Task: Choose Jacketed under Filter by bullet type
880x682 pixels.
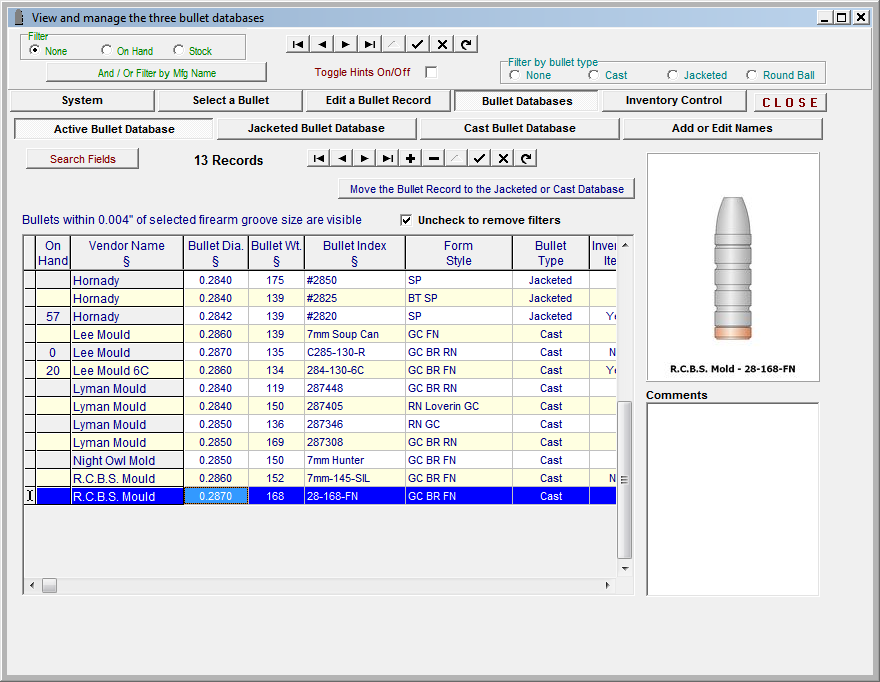Action: point(672,75)
